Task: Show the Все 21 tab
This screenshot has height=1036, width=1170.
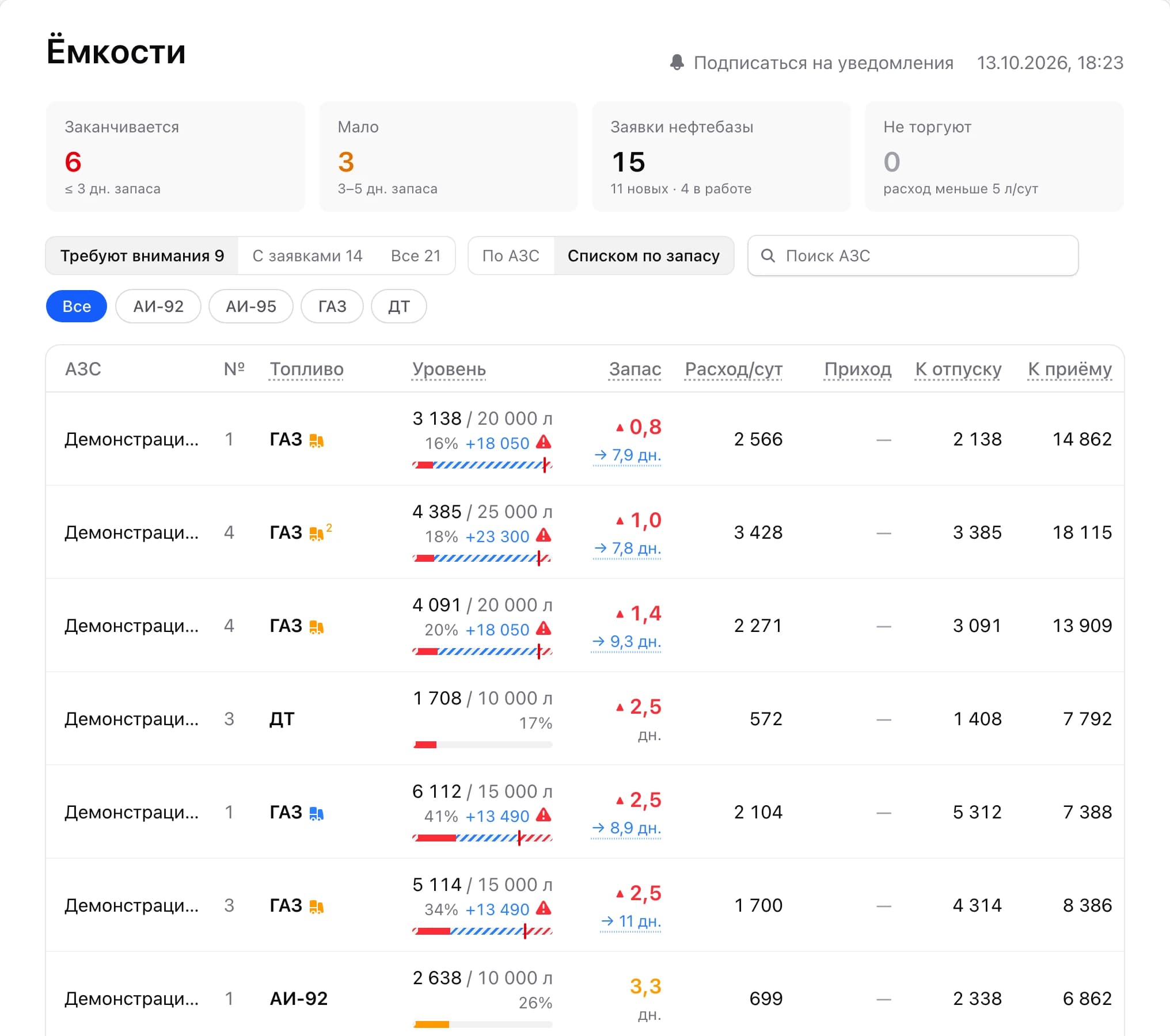Action: 416,256
